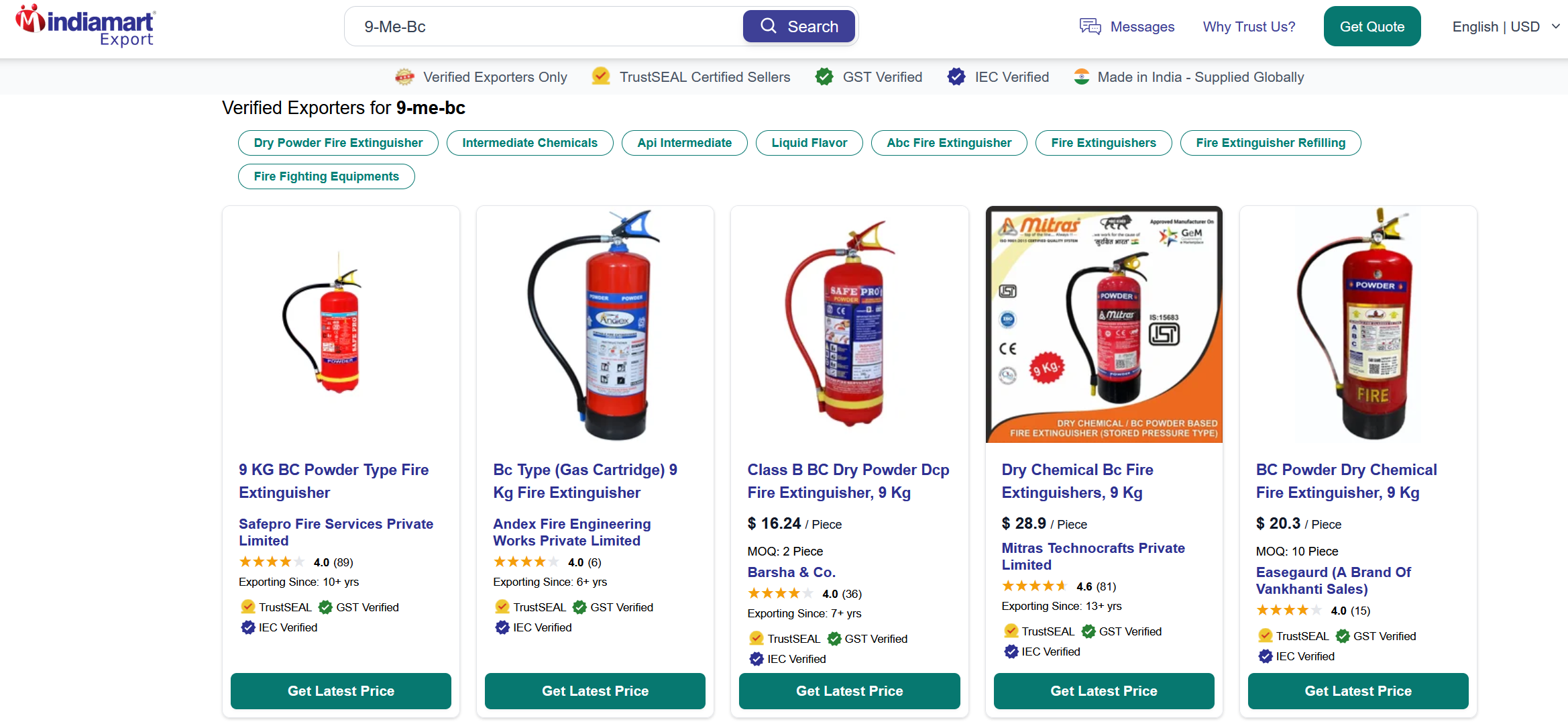Click Safepro's 4.0 star rating
This screenshot has width=1568, height=724.
point(272,562)
